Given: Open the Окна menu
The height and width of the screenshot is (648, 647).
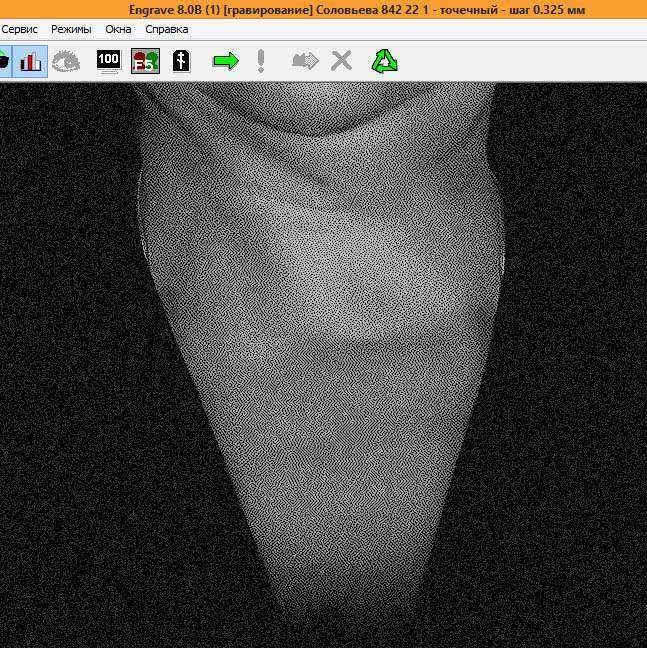Looking at the screenshot, I should tap(118, 30).
